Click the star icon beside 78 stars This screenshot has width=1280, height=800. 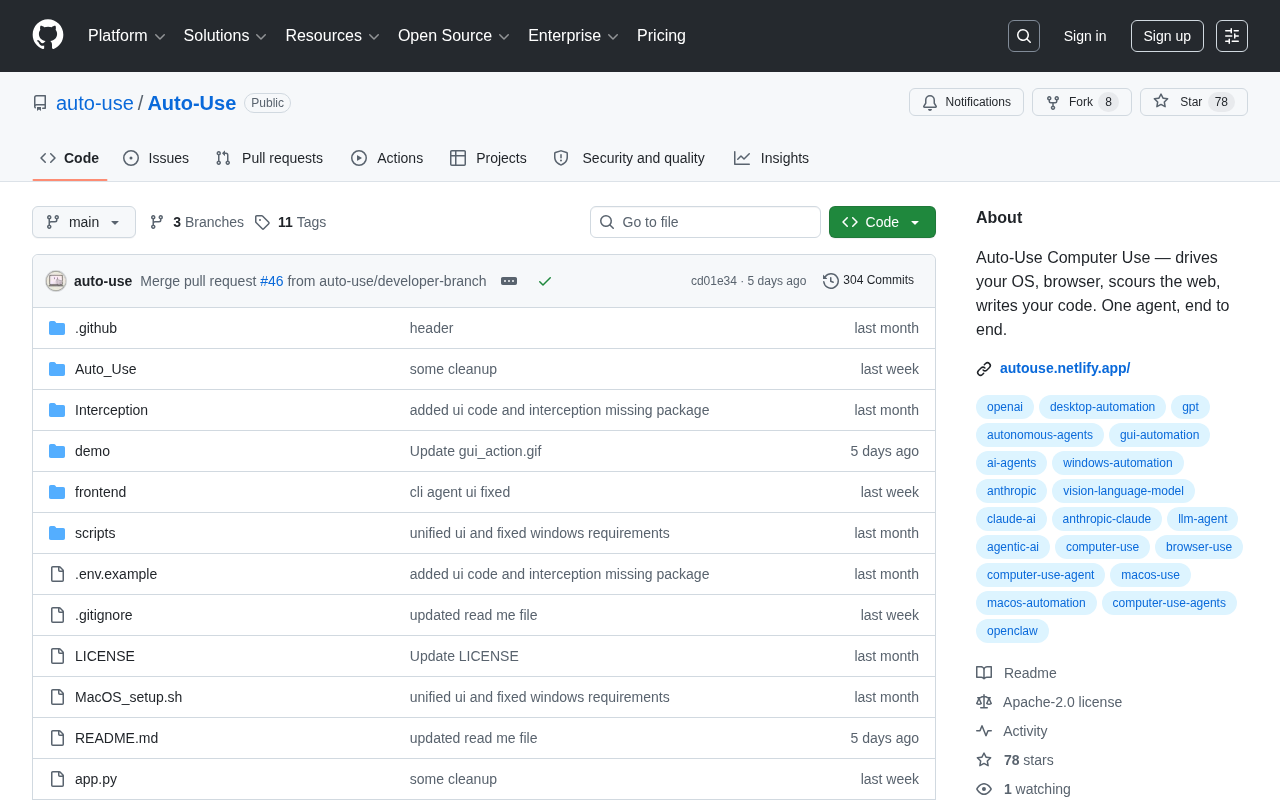point(984,760)
